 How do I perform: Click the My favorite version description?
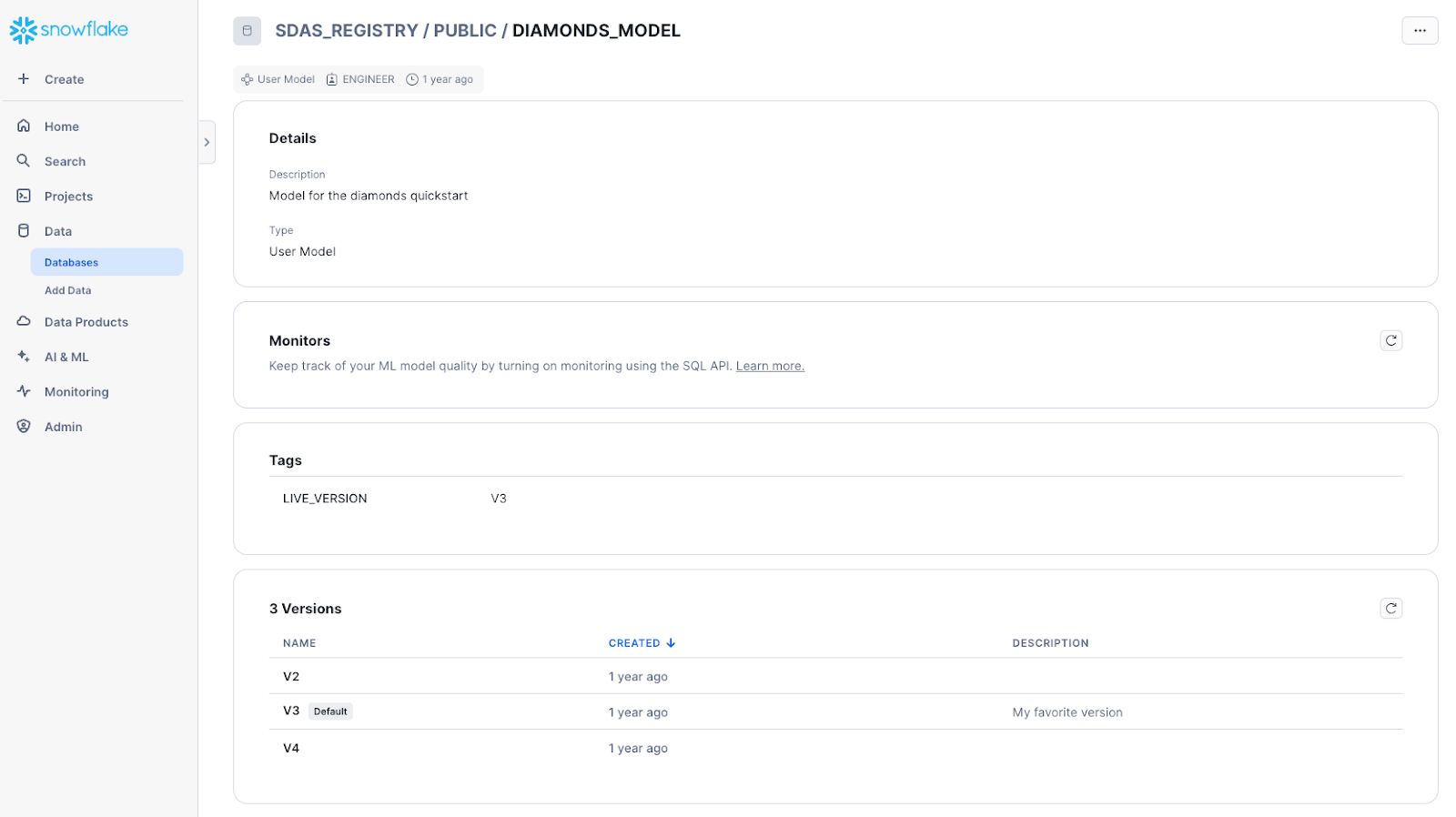click(x=1067, y=712)
